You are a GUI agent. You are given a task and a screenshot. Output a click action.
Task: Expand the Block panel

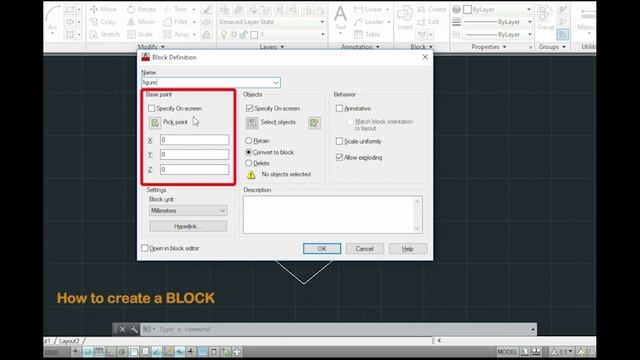click(x=422, y=47)
